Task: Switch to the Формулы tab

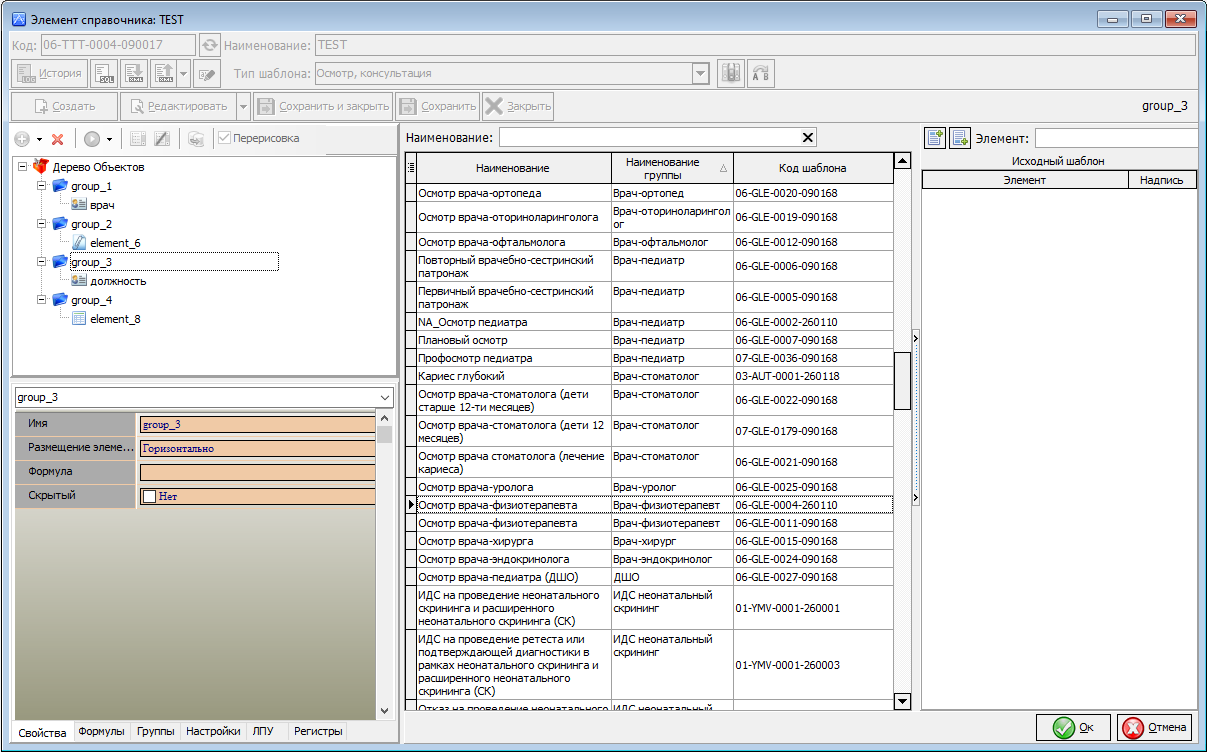Action: pos(101,732)
